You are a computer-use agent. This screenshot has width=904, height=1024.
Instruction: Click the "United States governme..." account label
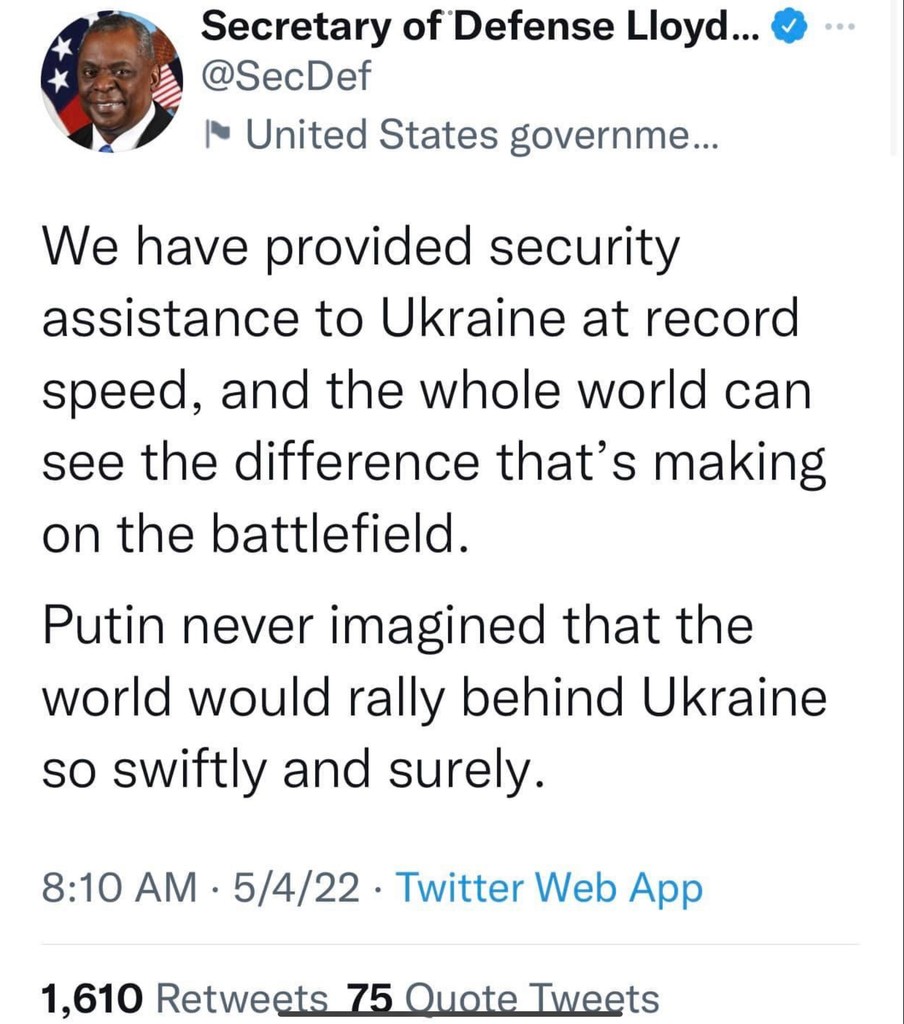(x=482, y=133)
